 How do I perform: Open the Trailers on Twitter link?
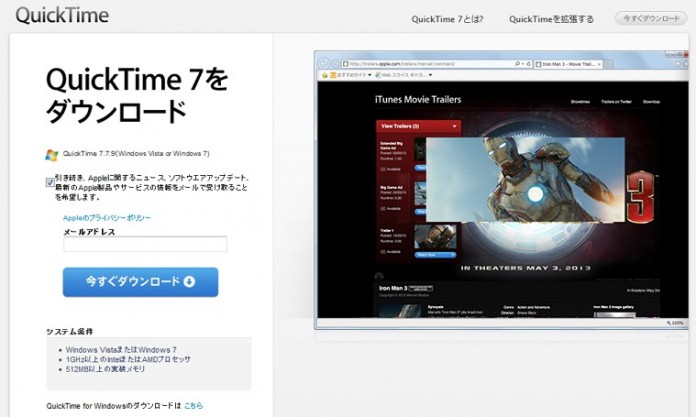(616, 102)
